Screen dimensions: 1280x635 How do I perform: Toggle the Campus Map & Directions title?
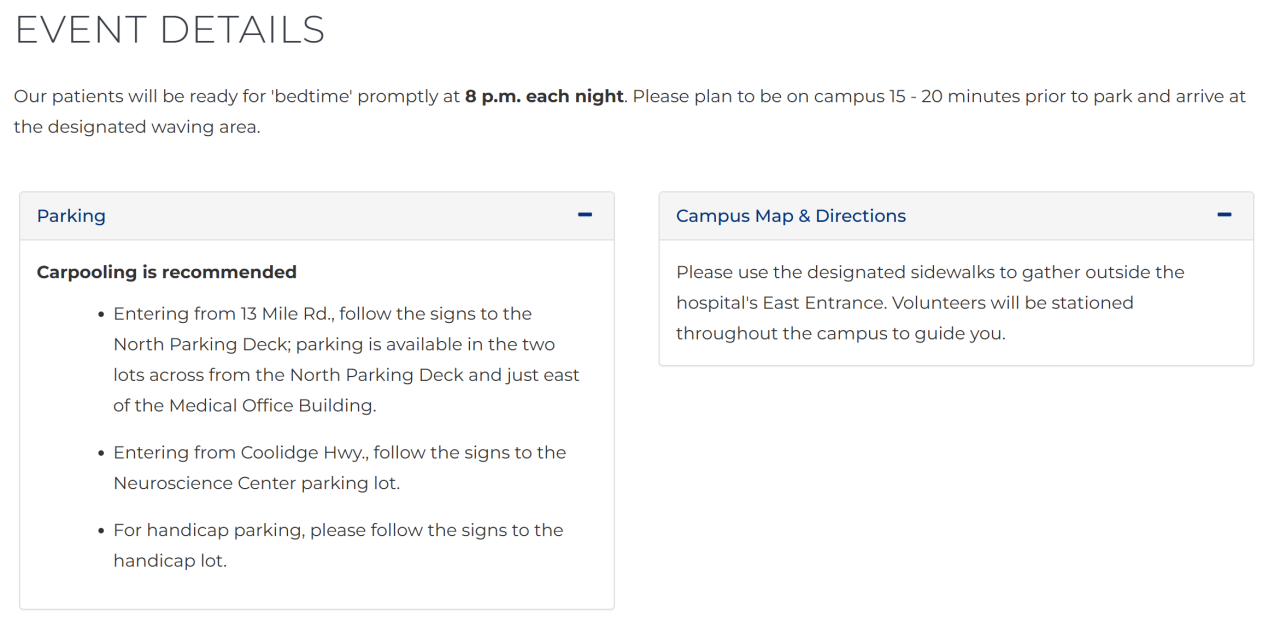click(x=790, y=216)
